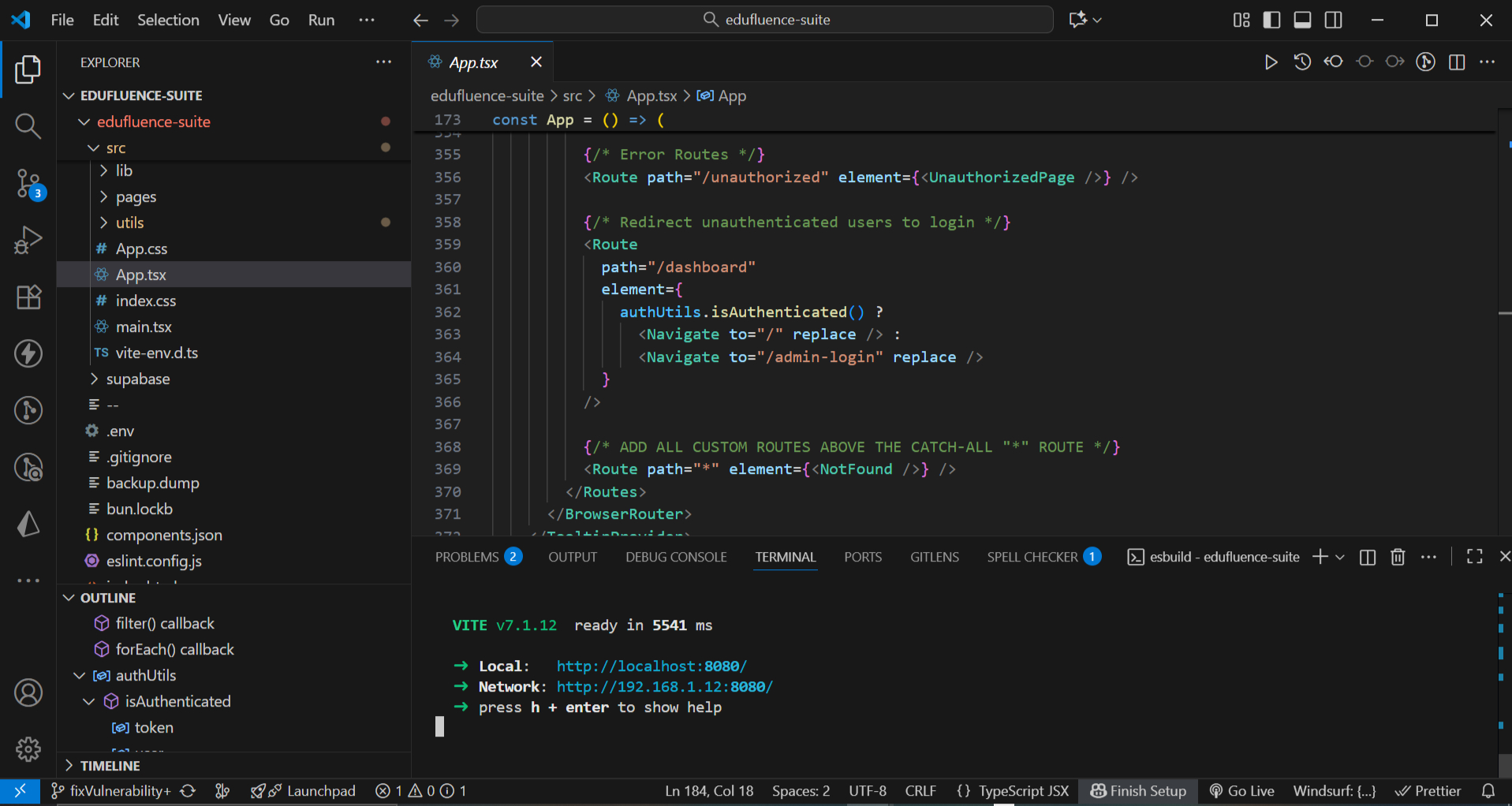Click the Run play icon in editor toolbar
1512x806 pixels.
pyautogui.click(x=1270, y=62)
